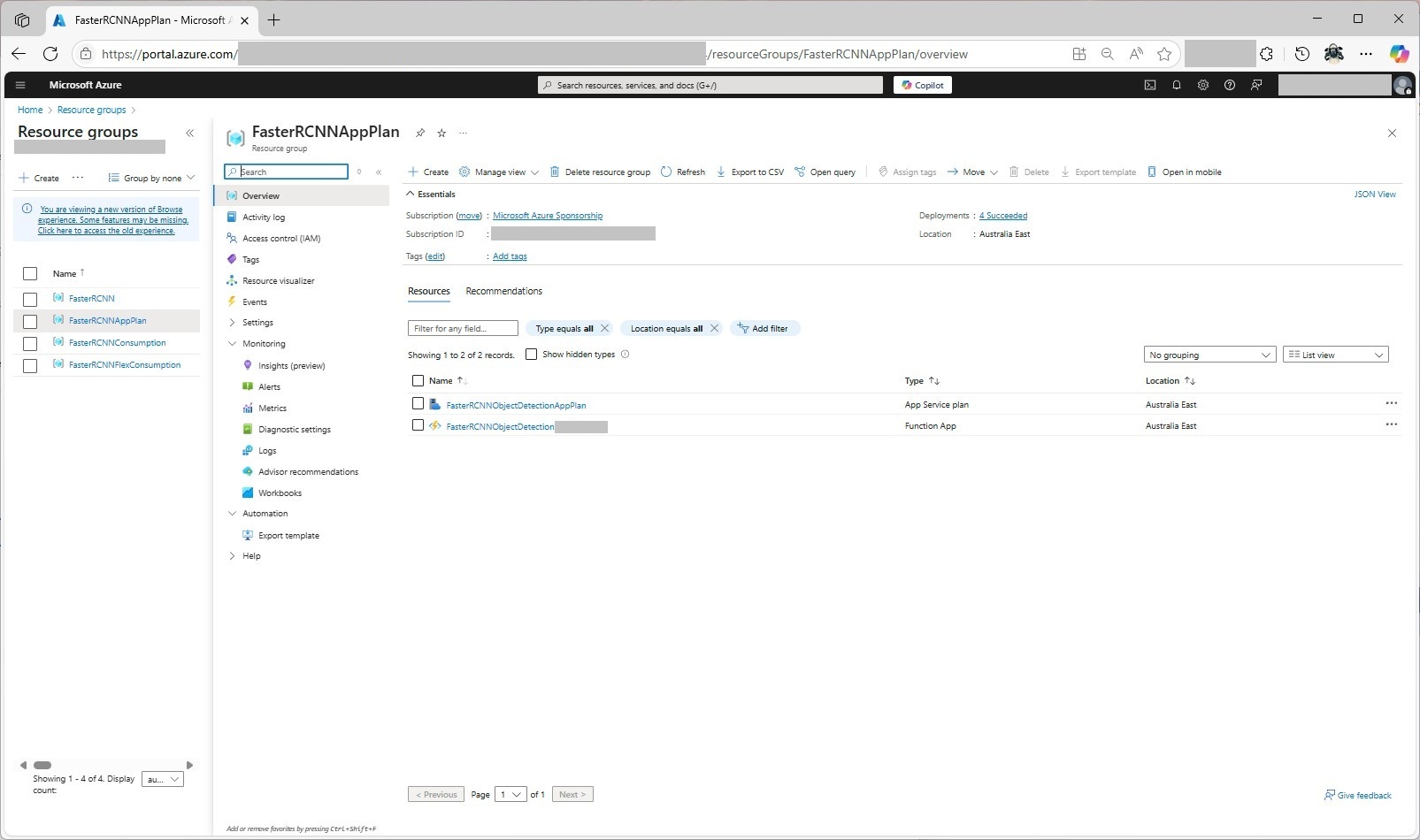The image size is (1420, 840).
Task: Select the FasterRCNNConsumption resource group checkbox
Action: click(x=30, y=343)
